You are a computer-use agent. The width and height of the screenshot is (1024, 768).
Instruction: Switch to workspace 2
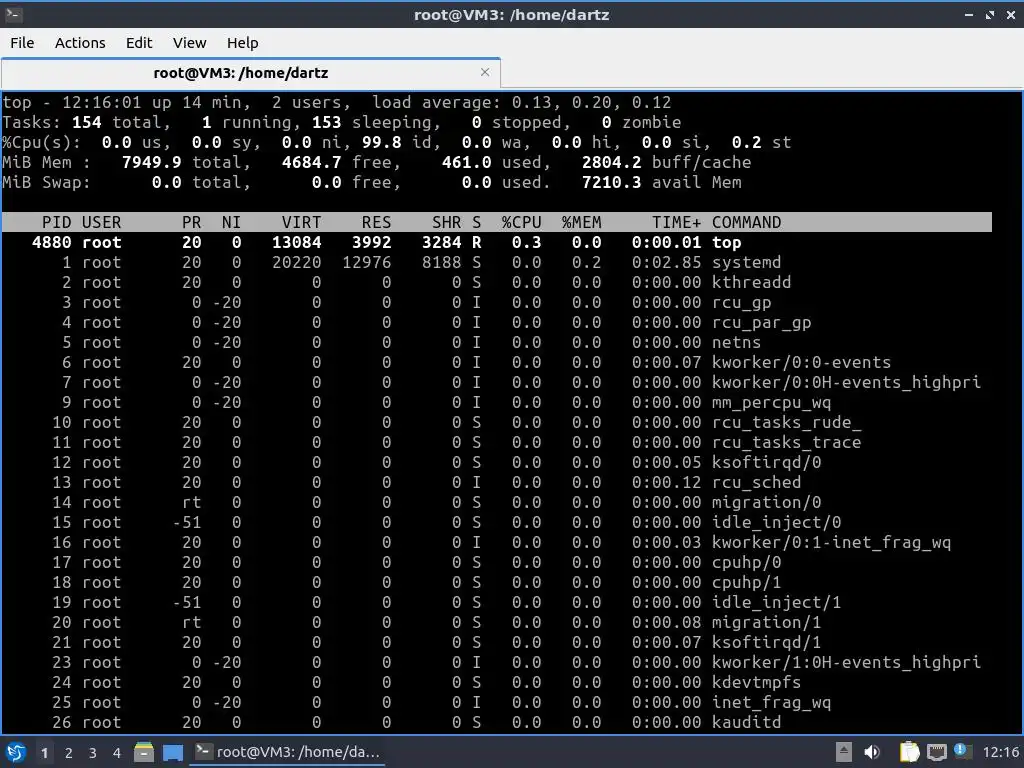click(x=69, y=753)
